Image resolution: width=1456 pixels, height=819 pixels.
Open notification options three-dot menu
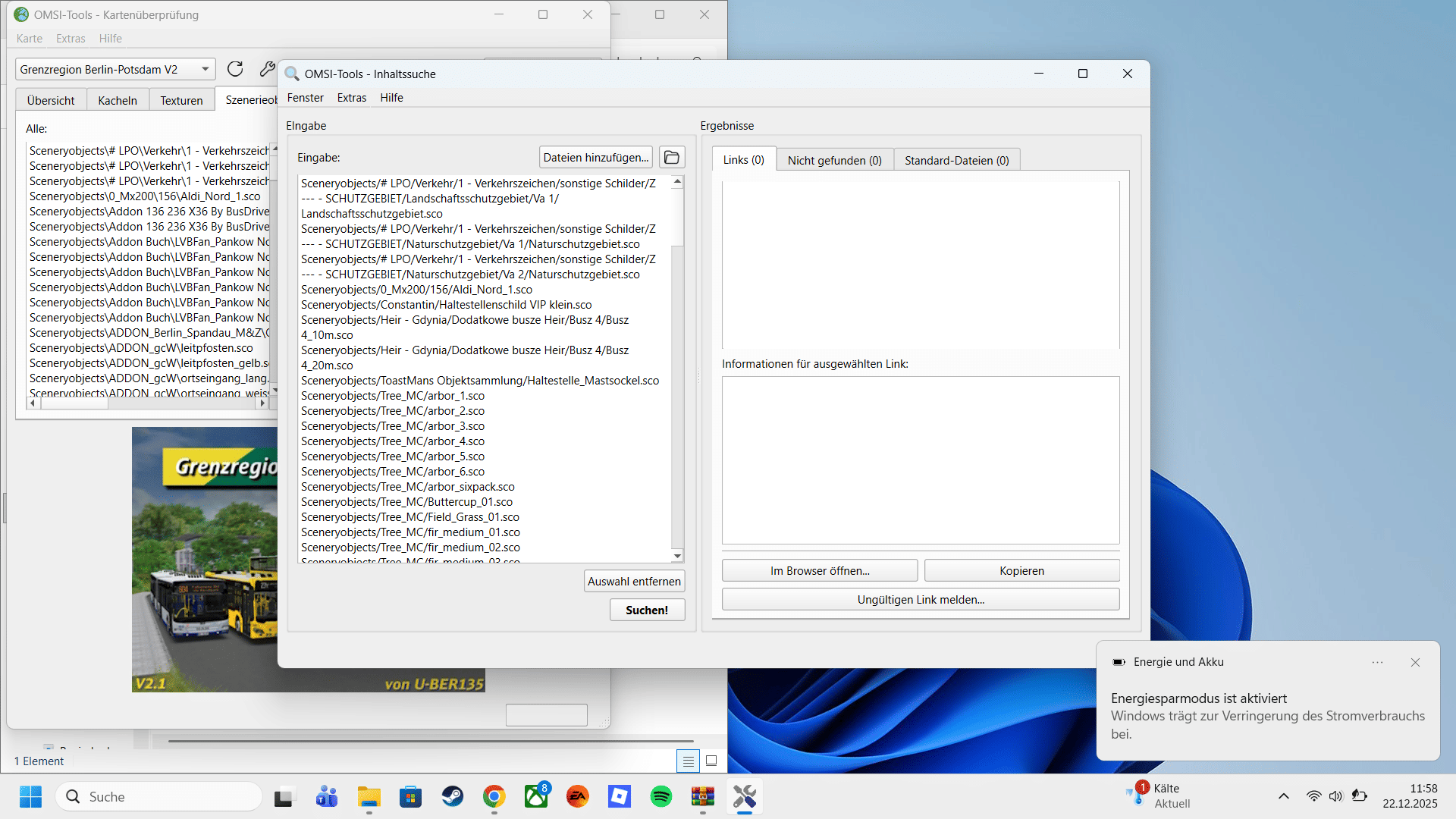[1377, 662]
